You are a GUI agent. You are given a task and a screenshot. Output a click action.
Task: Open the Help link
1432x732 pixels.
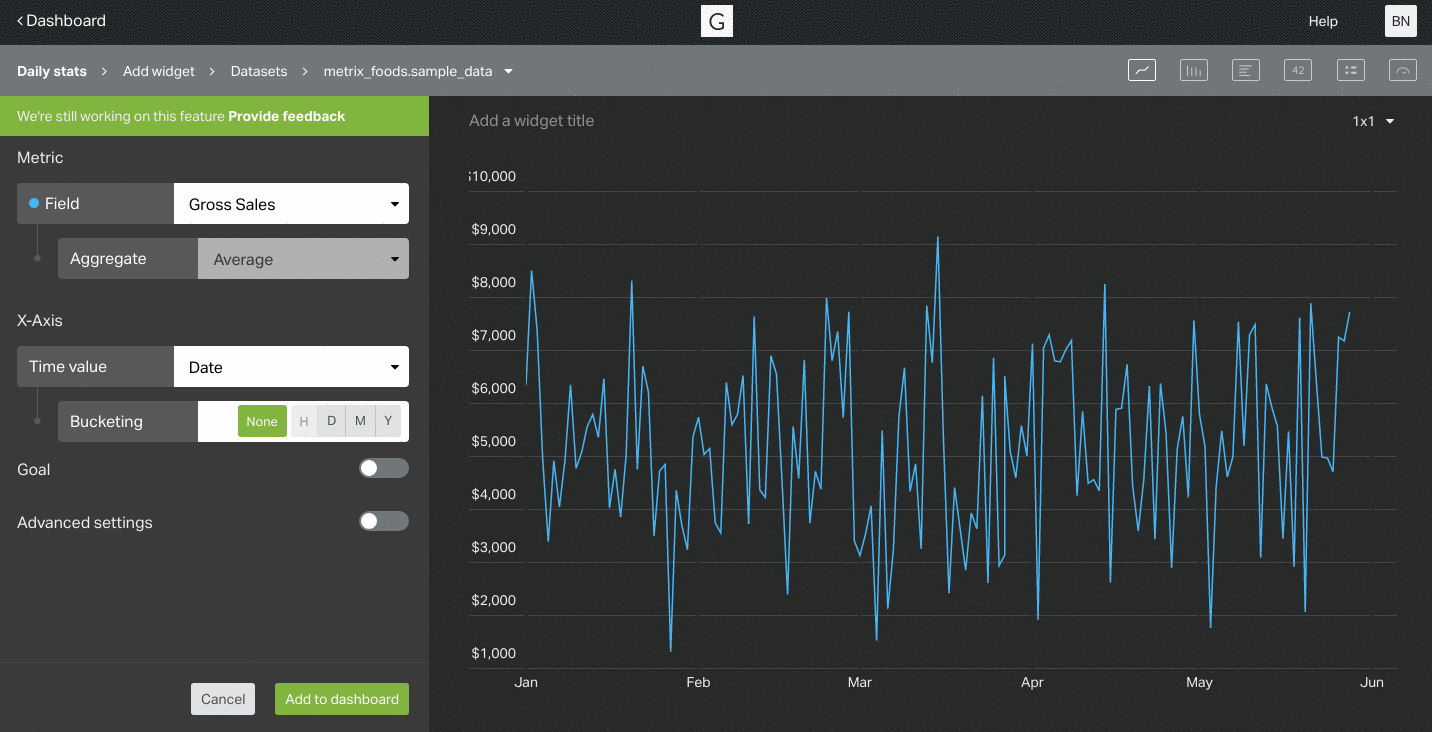click(1323, 21)
